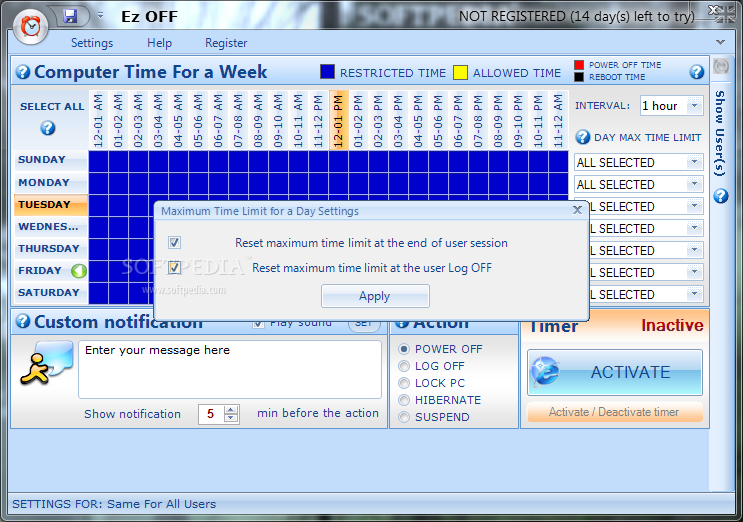Click the notification minutes value field

click(x=211, y=414)
